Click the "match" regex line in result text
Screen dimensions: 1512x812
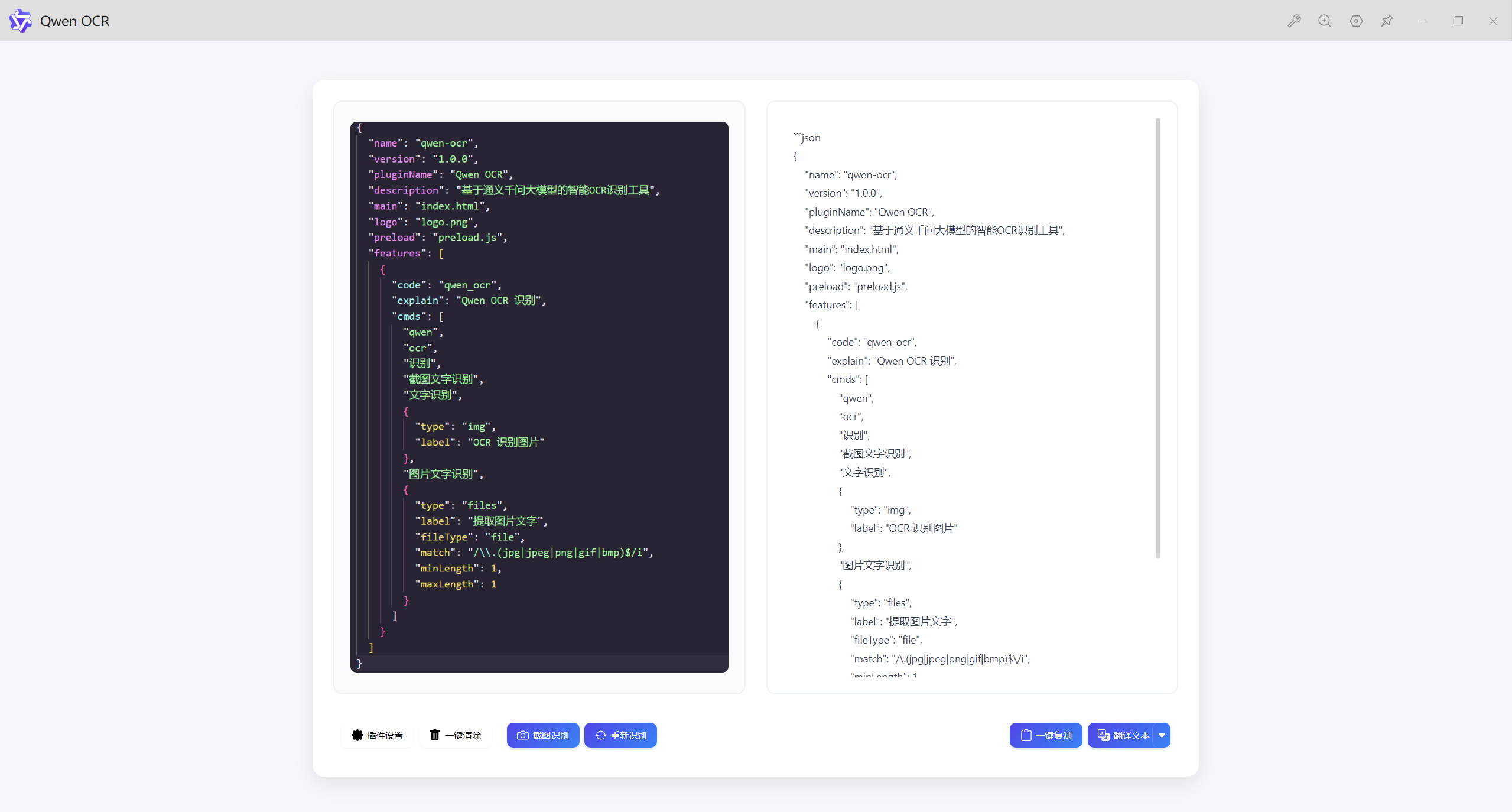coord(940,659)
